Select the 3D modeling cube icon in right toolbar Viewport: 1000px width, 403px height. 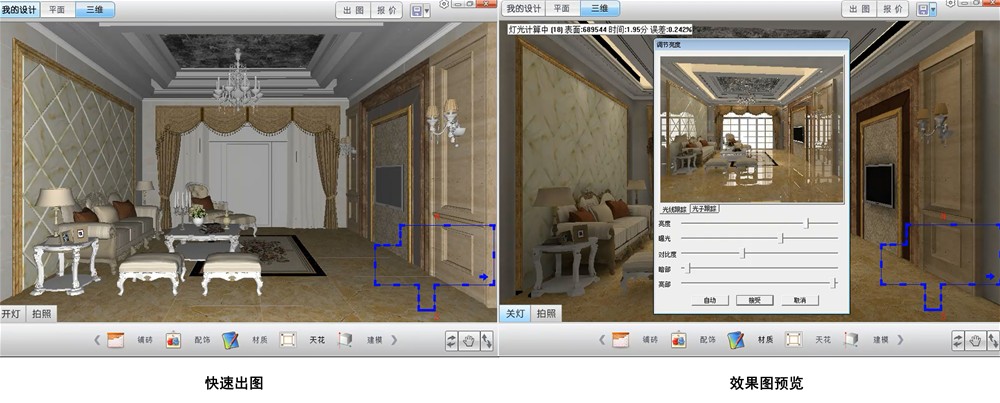click(x=850, y=339)
